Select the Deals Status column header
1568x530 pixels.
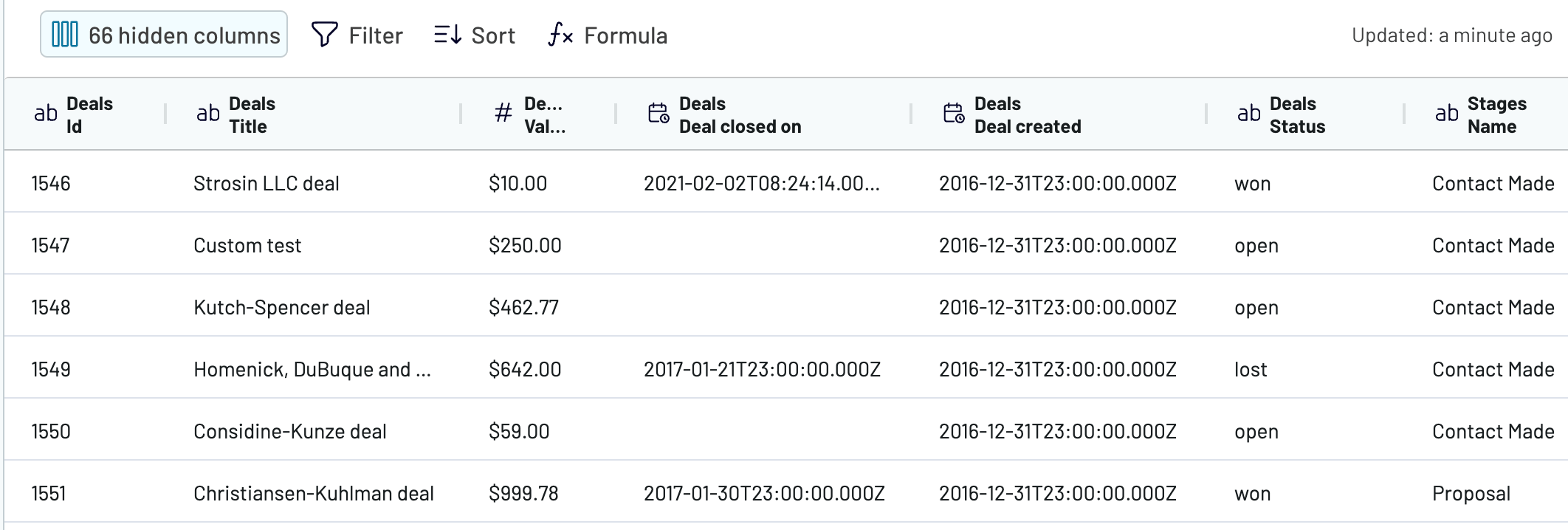click(x=1305, y=114)
